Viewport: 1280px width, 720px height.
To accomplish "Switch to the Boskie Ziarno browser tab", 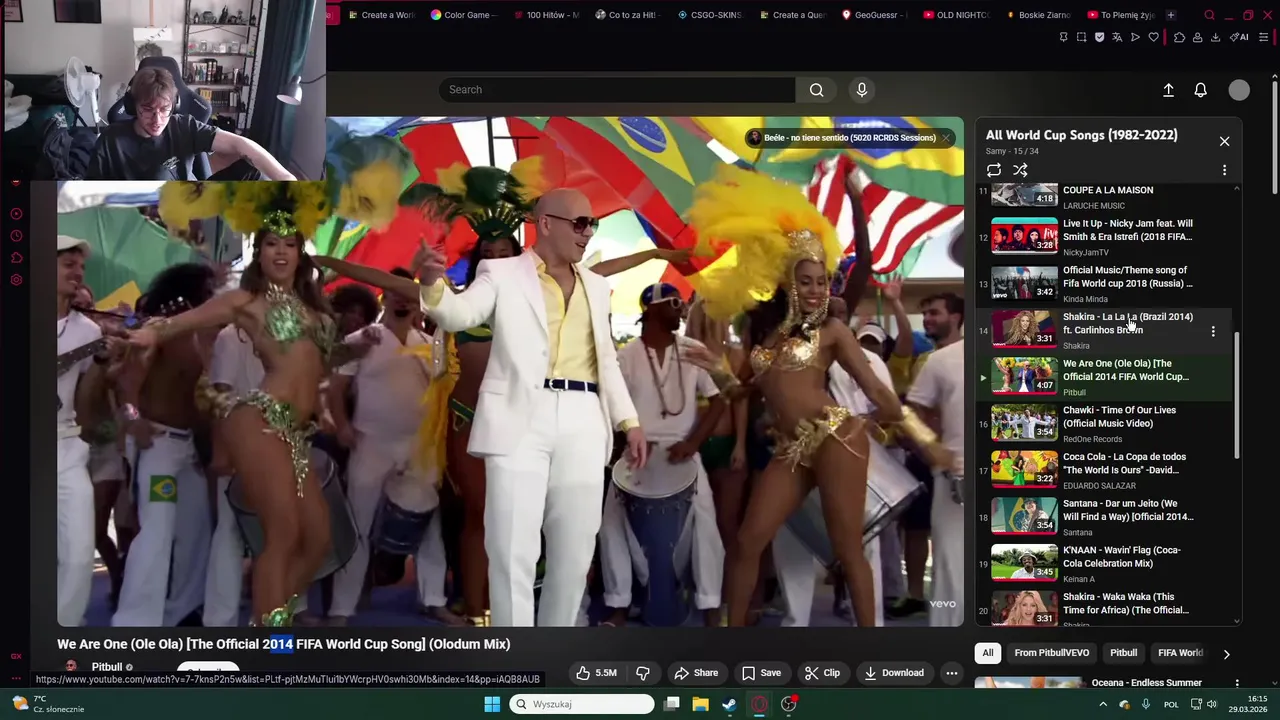I will 1038,15.
